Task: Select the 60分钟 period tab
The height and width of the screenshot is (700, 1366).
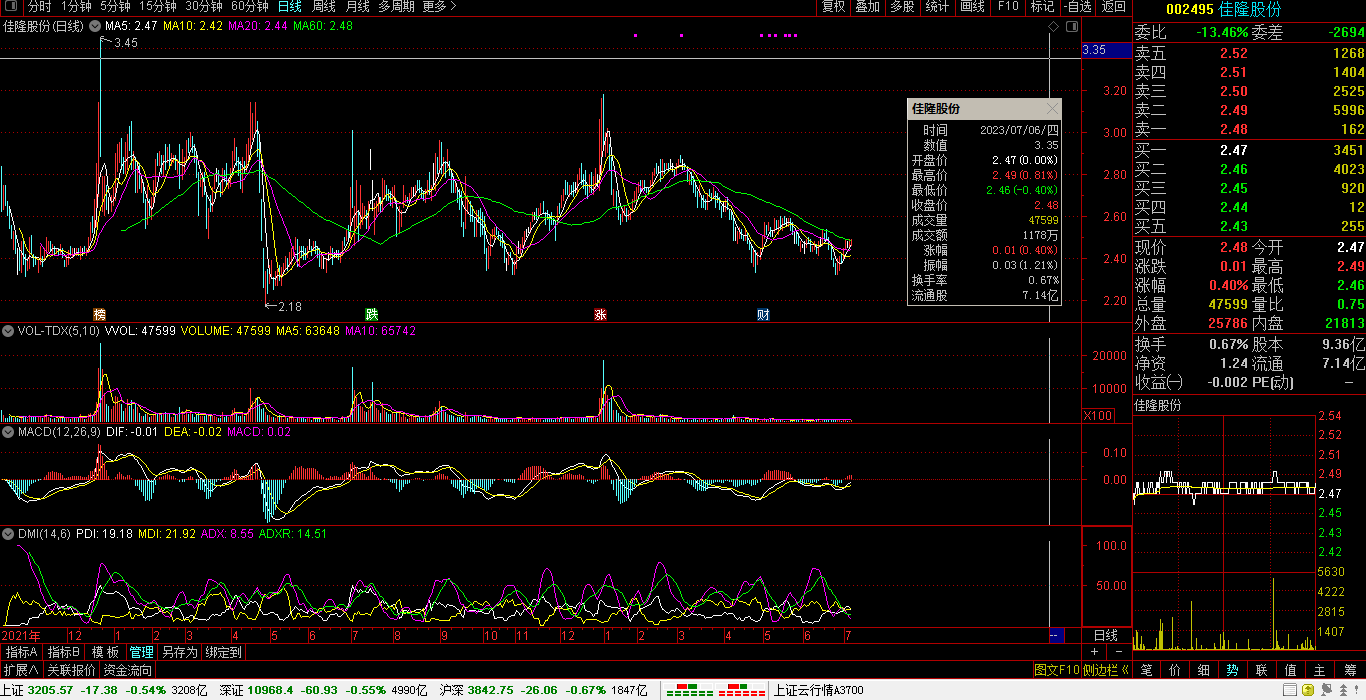Action: click(x=250, y=6)
